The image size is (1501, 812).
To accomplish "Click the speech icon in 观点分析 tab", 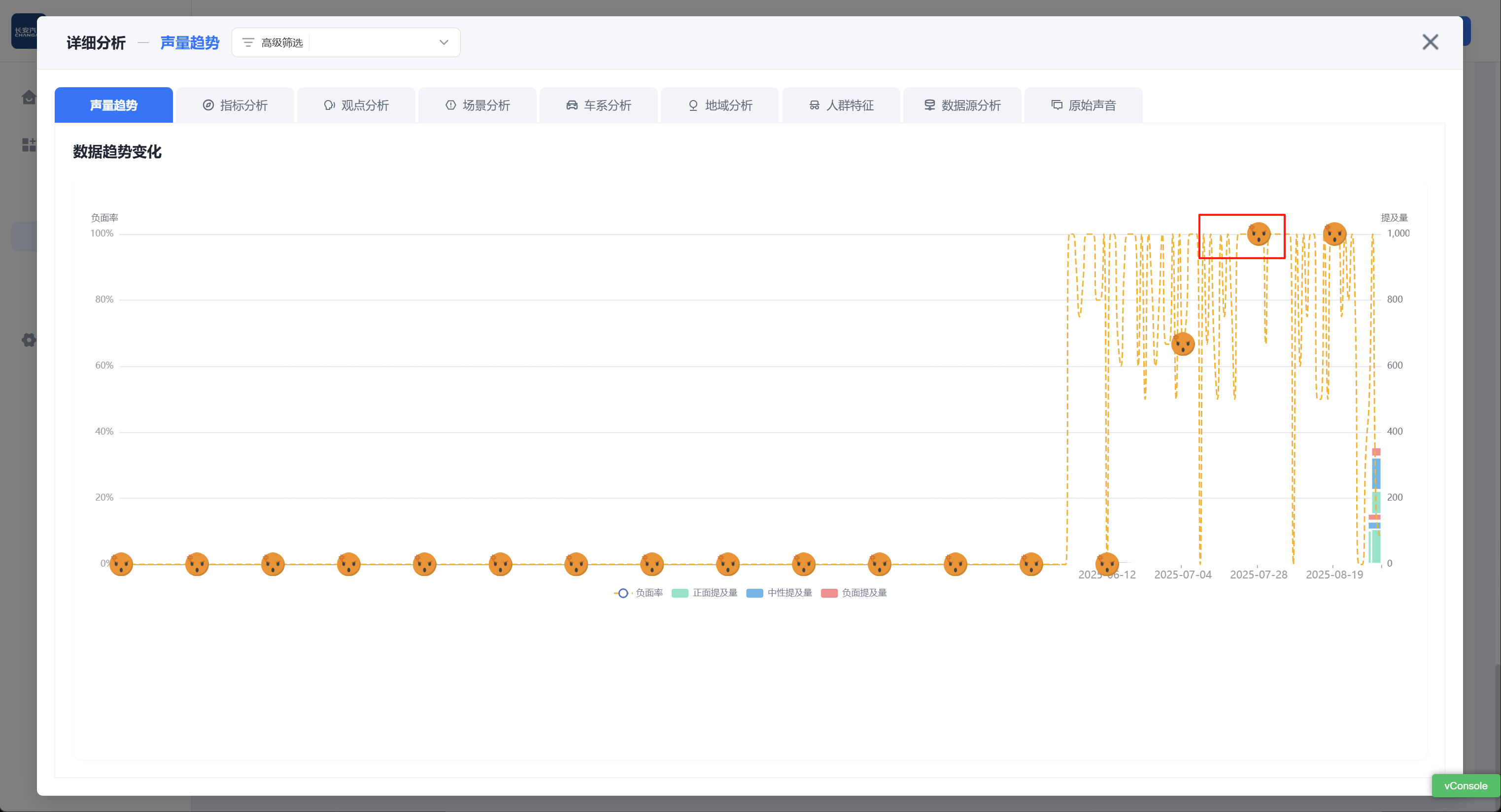I will (329, 105).
